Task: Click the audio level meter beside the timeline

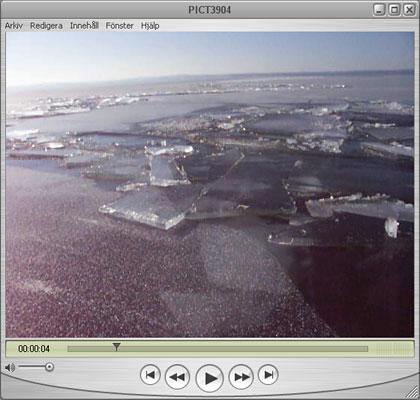Action: pos(394,349)
